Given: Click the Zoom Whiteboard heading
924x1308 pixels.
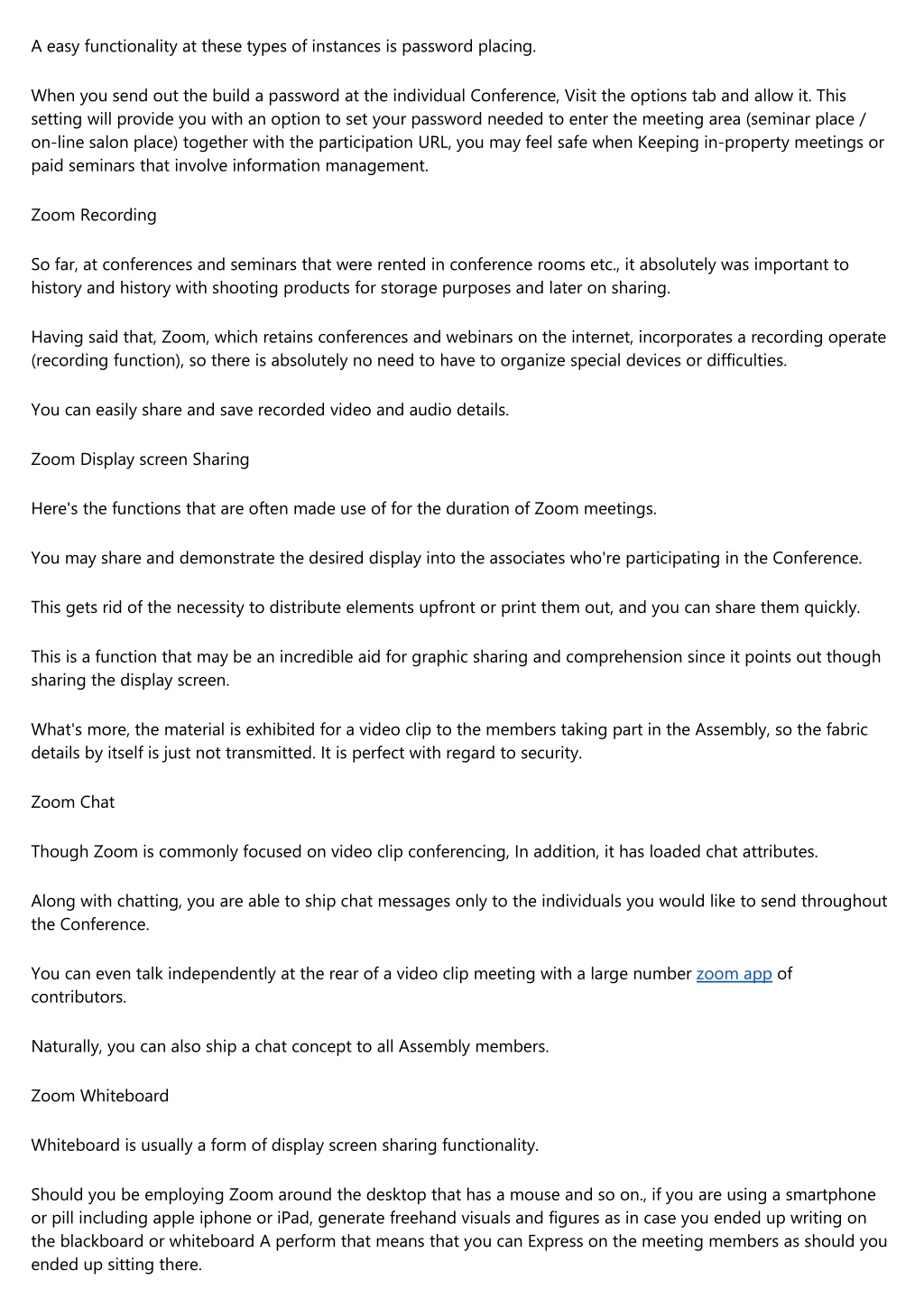Looking at the screenshot, I should pyautogui.click(x=100, y=1096).
